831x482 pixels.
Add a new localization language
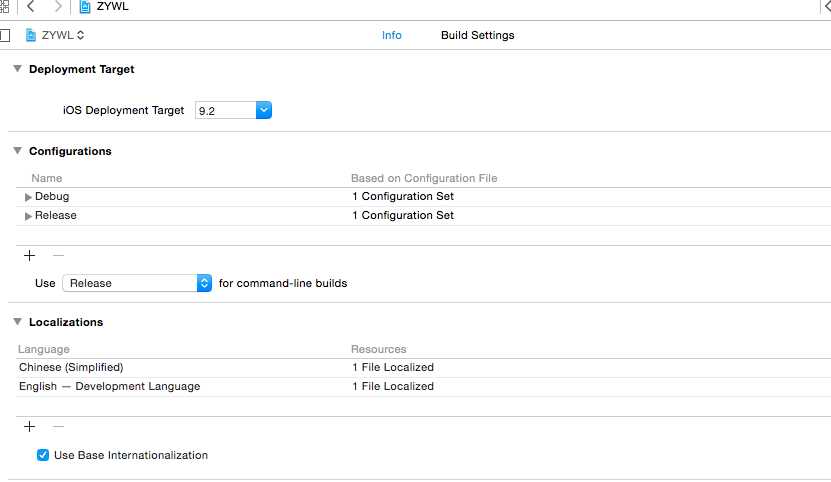29,426
